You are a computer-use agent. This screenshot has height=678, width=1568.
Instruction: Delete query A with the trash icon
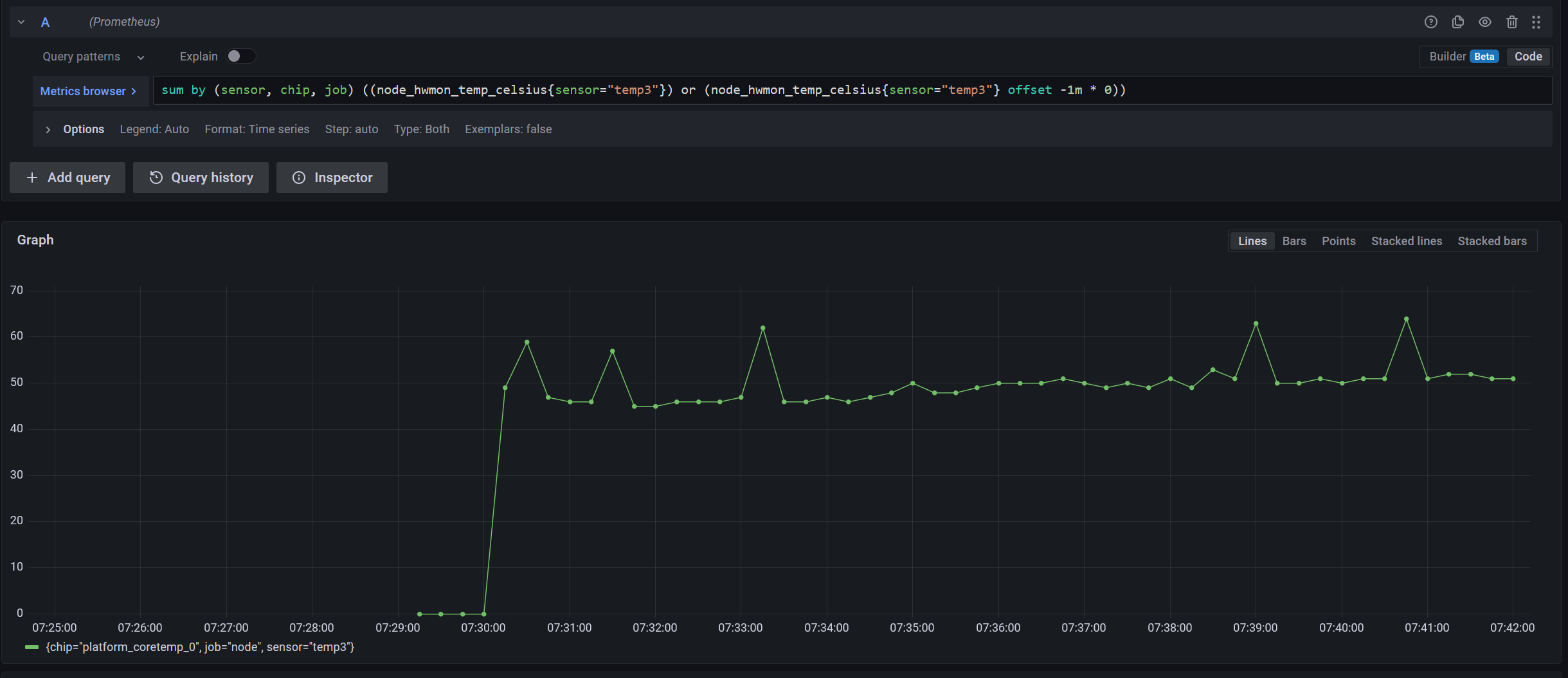coord(1511,22)
